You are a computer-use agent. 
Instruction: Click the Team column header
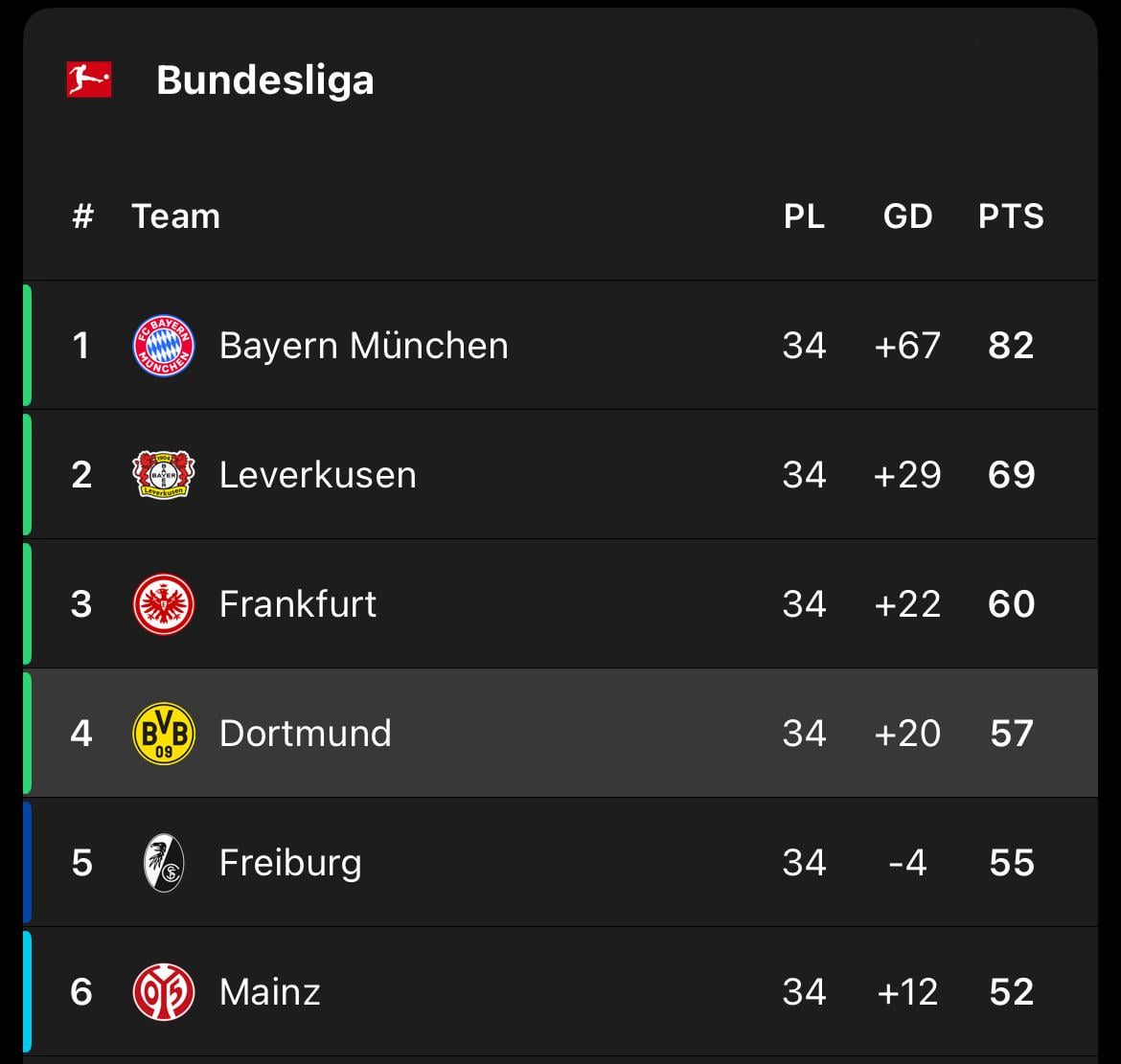click(175, 216)
